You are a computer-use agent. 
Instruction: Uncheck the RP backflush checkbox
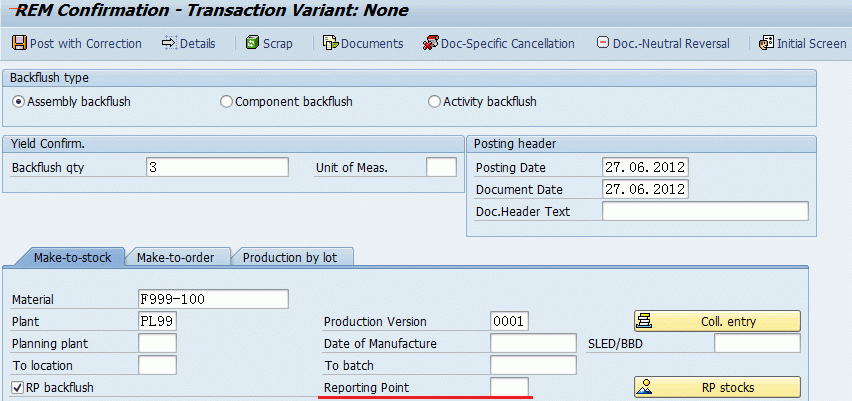coord(18,387)
